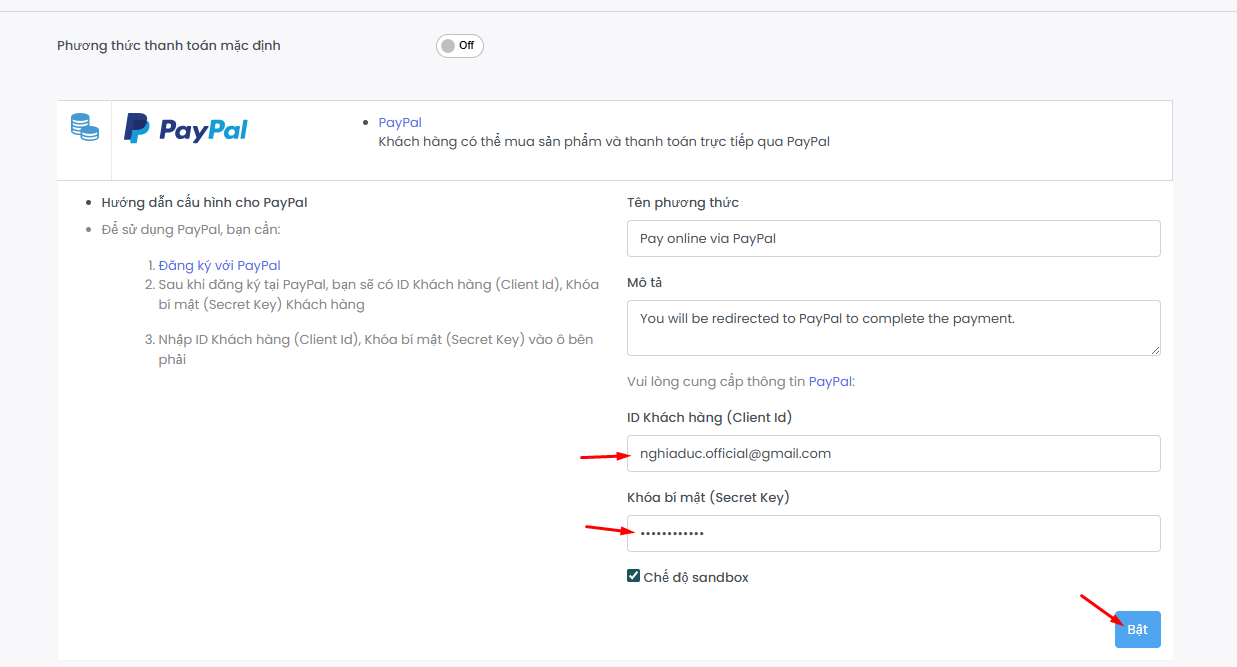This screenshot has height=667, width=1237.
Task: Click the Mô tả field label
Action: 645,282
